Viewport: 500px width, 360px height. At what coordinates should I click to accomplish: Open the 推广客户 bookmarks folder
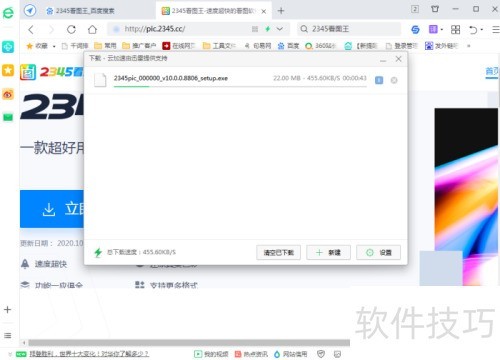pos(139,46)
